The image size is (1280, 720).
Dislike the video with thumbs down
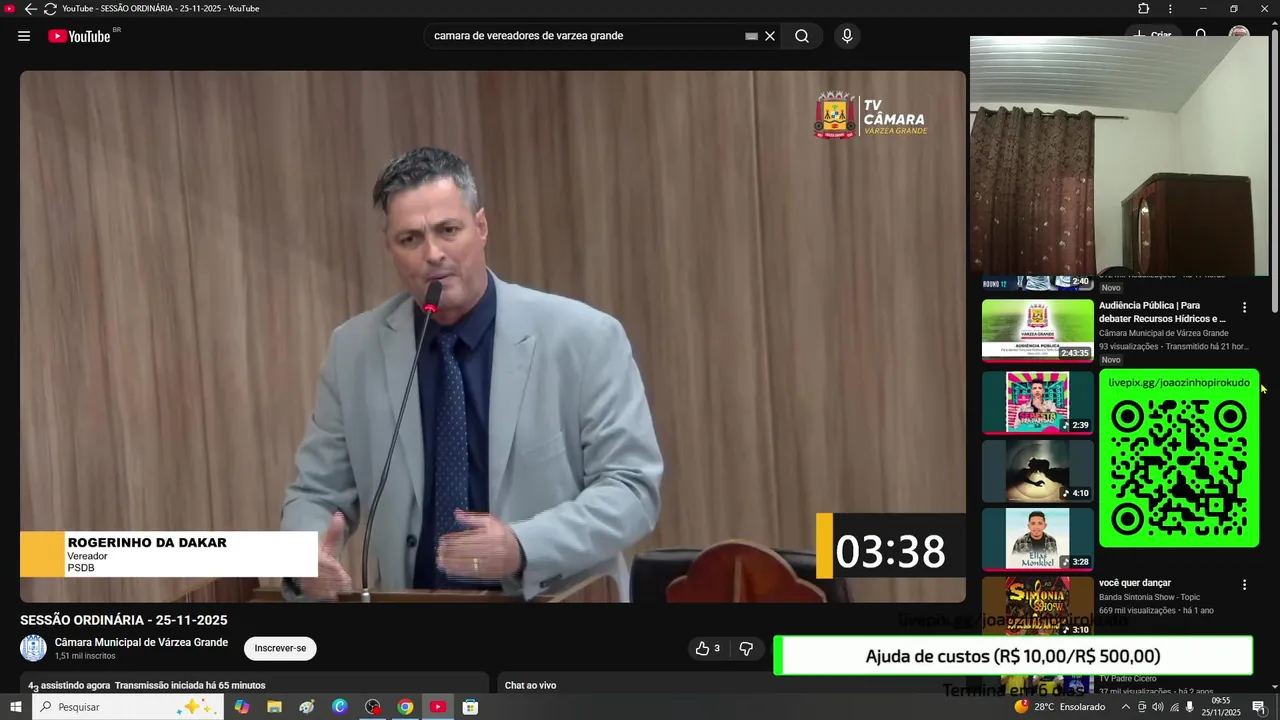[x=746, y=649]
